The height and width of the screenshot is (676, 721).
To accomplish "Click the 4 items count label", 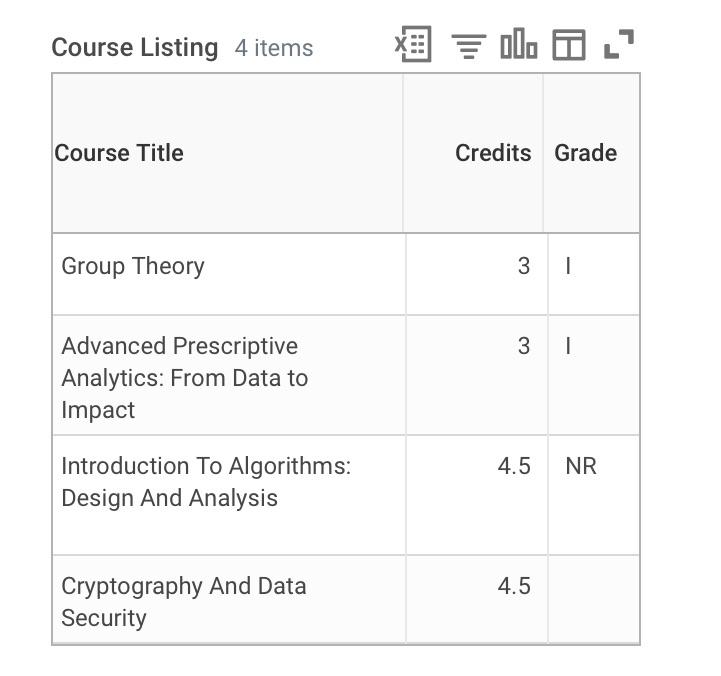I will coord(274,48).
